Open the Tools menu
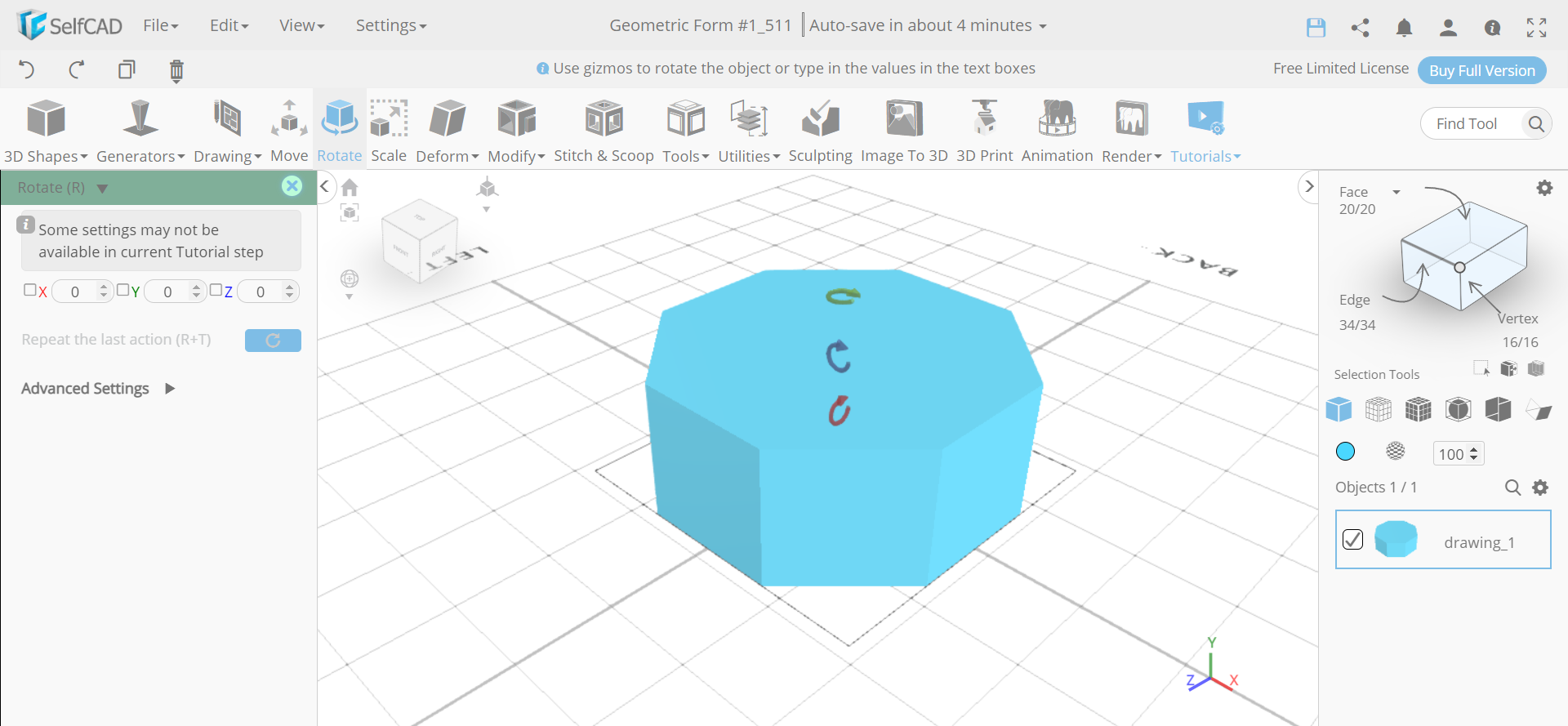 (x=686, y=131)
